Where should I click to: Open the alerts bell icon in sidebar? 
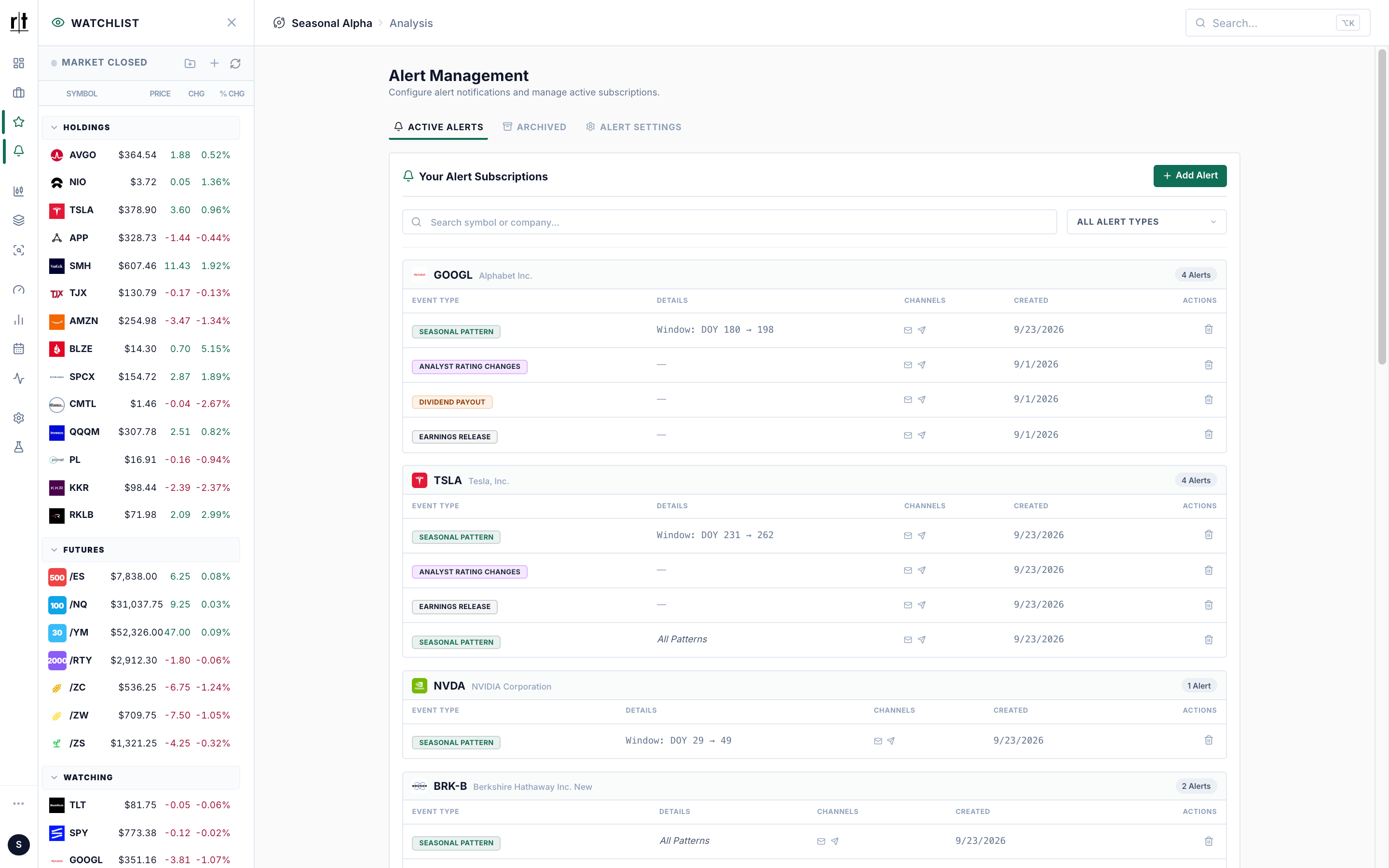(18, 151)
